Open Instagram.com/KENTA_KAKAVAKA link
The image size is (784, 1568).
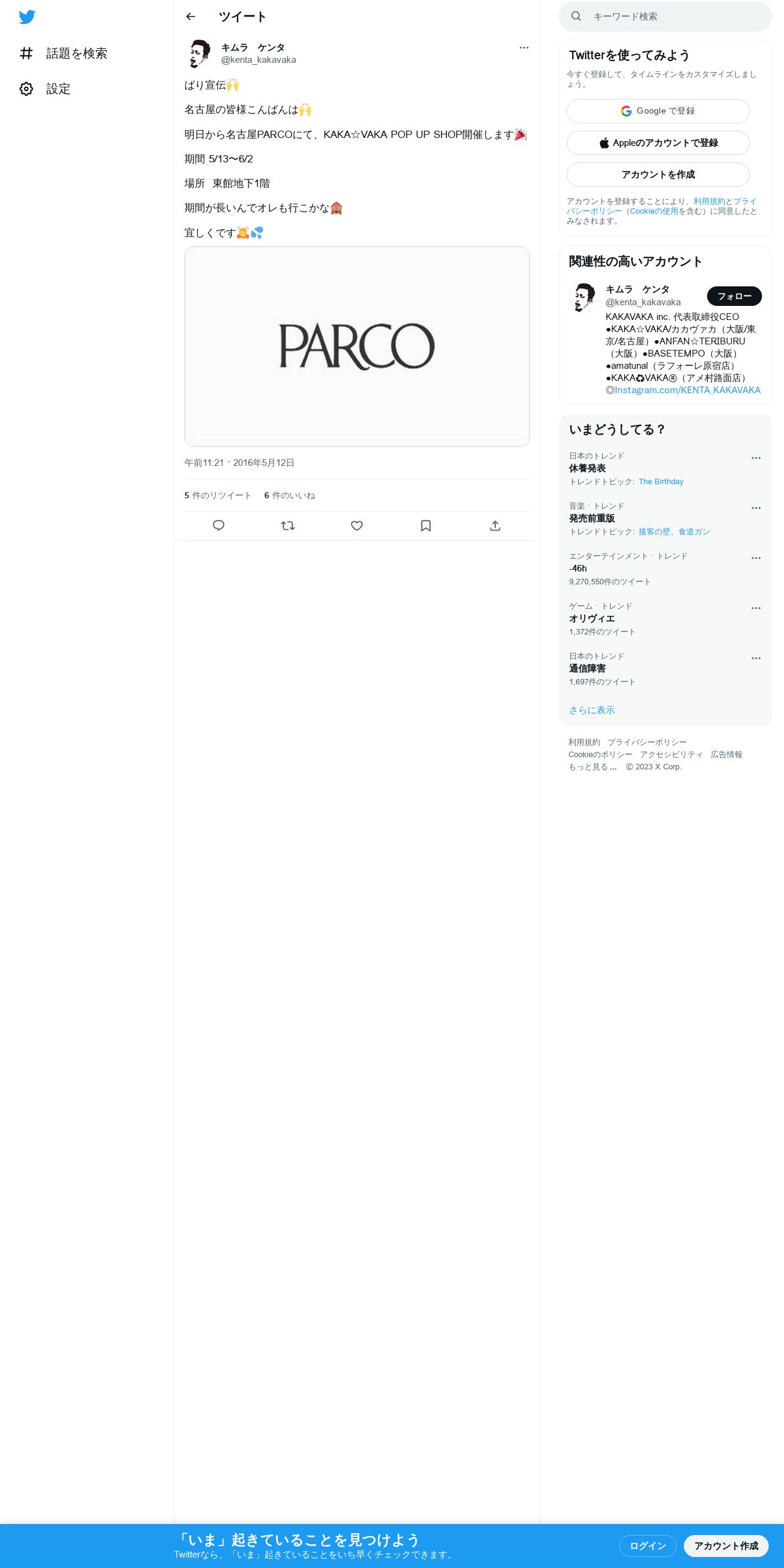click(x=688, y=390)
